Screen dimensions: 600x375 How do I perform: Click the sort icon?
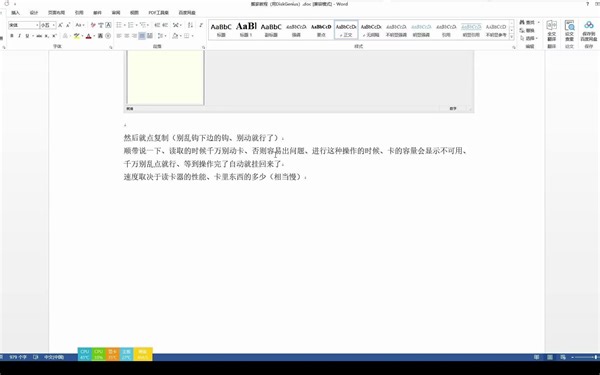[x=190, y=25]
